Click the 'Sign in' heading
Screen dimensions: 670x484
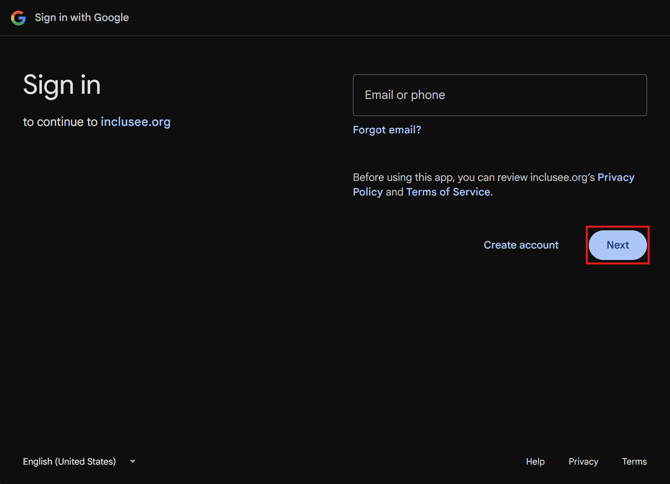coord(62,85)
